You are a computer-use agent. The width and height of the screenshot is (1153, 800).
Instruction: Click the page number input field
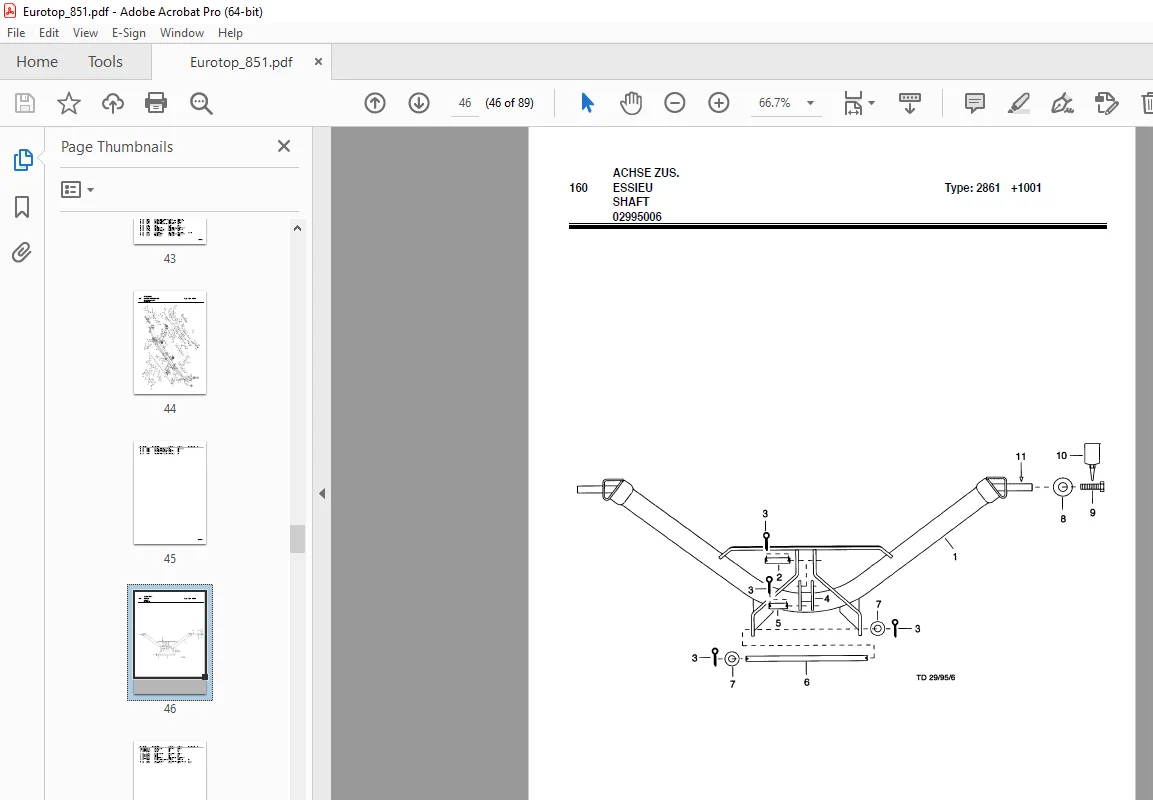coord(465,103)
